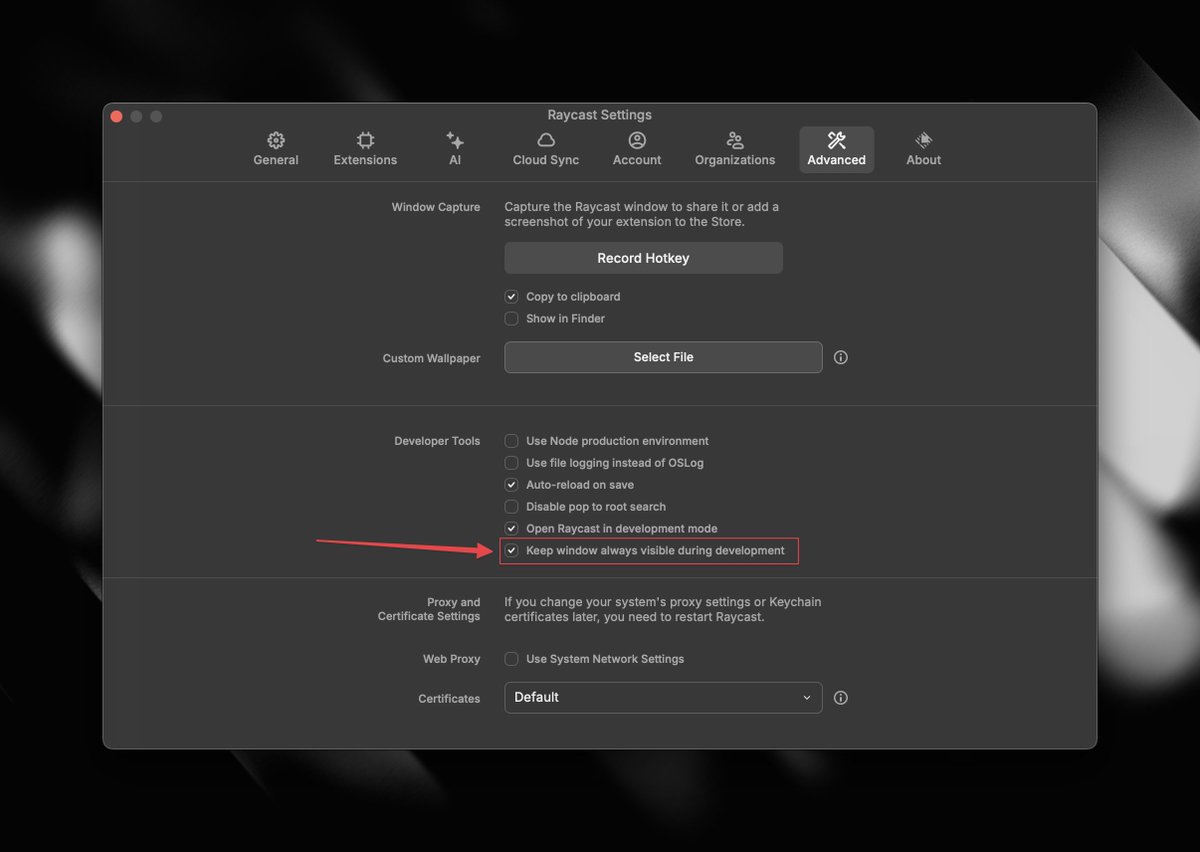
Task: Enable Use System Network Settings
Action: 511,659
